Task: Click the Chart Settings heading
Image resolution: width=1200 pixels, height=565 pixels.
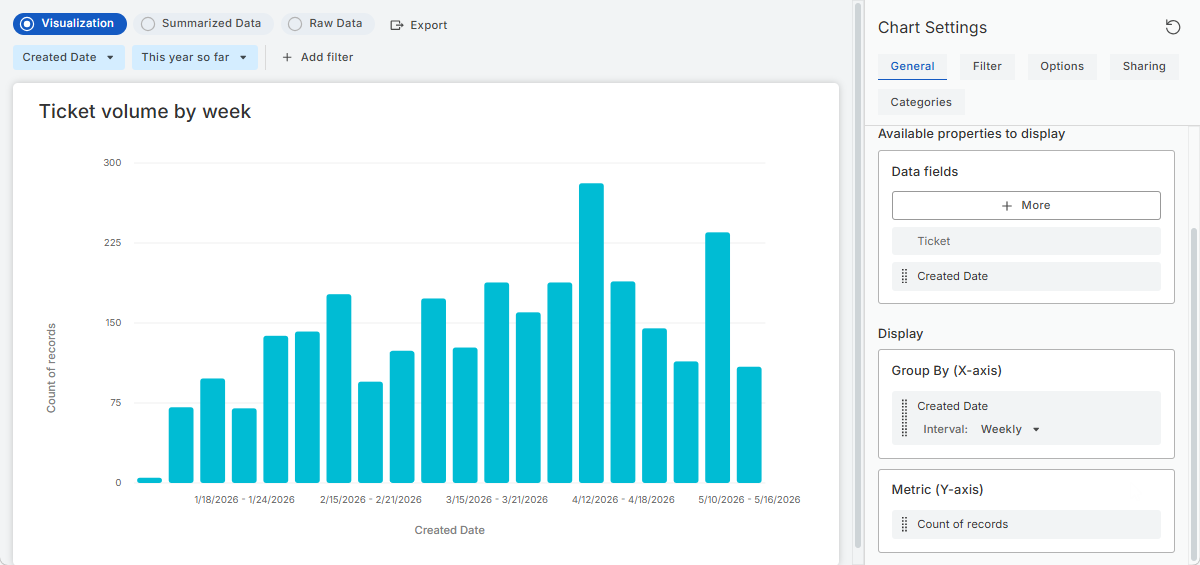Action: tap(932, 28)
